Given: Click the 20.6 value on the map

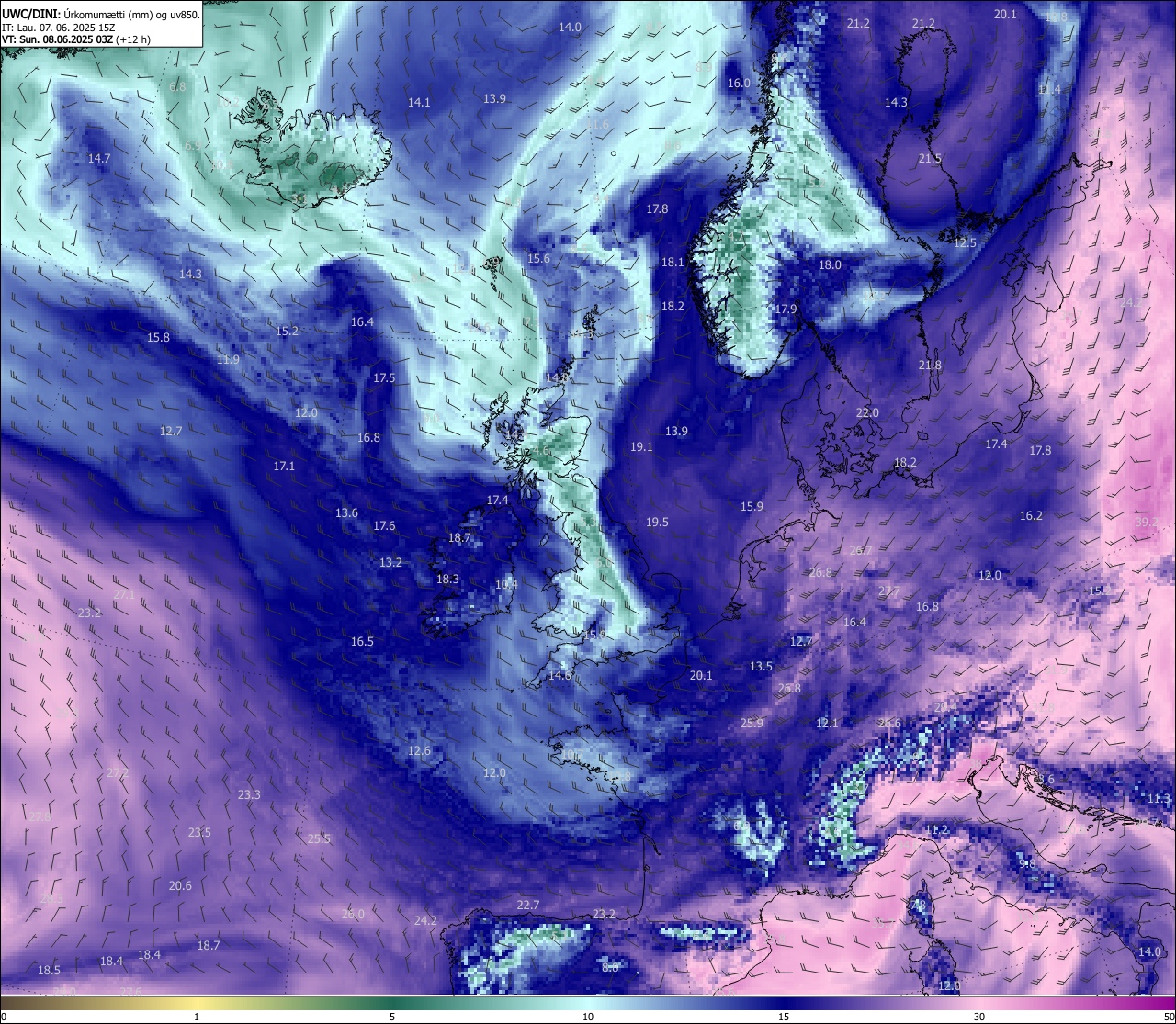Looking at the screenshot, I should [x=180, y=886].
